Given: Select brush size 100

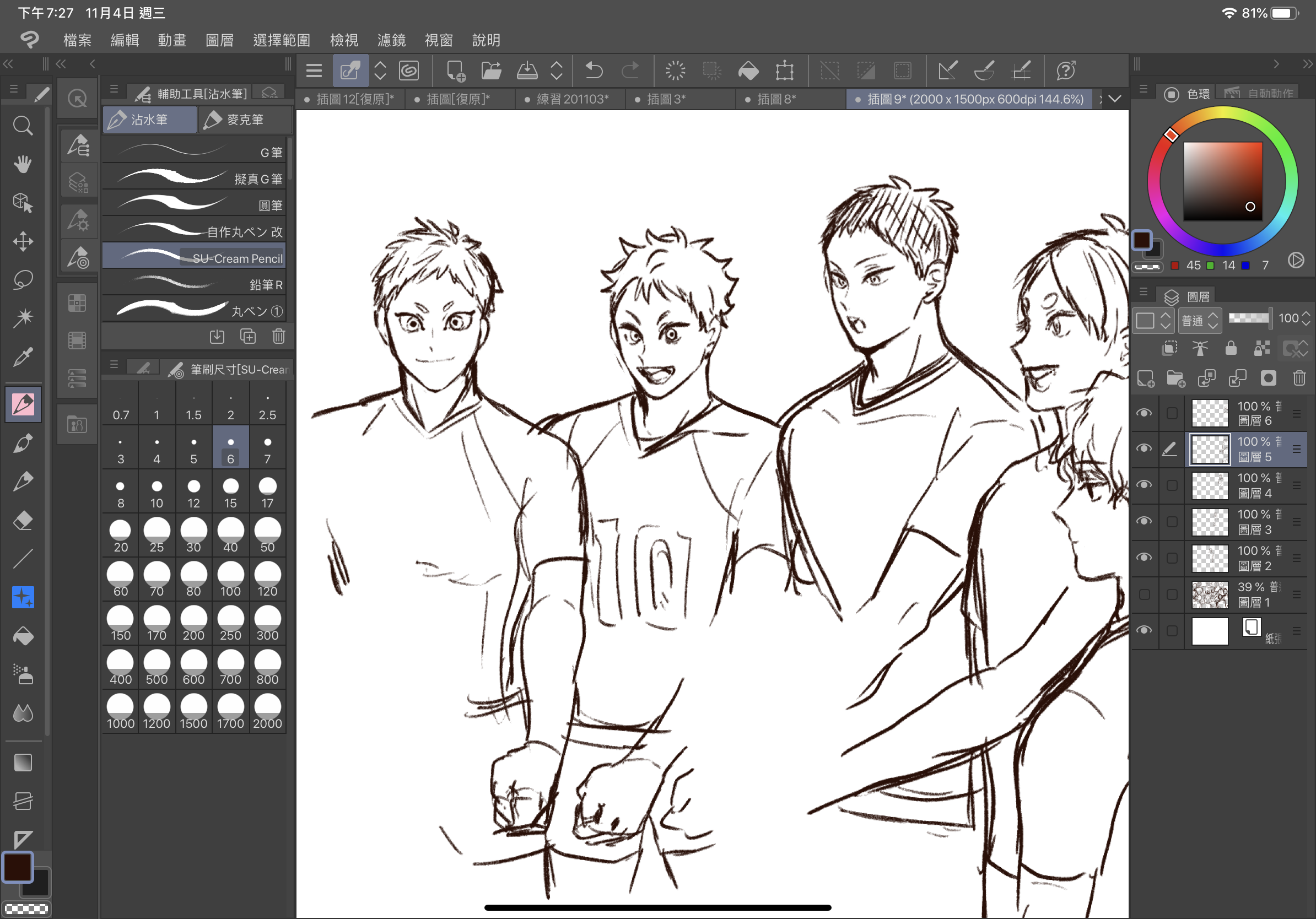Looking at the screenshot, I should [x=230, y=580].
